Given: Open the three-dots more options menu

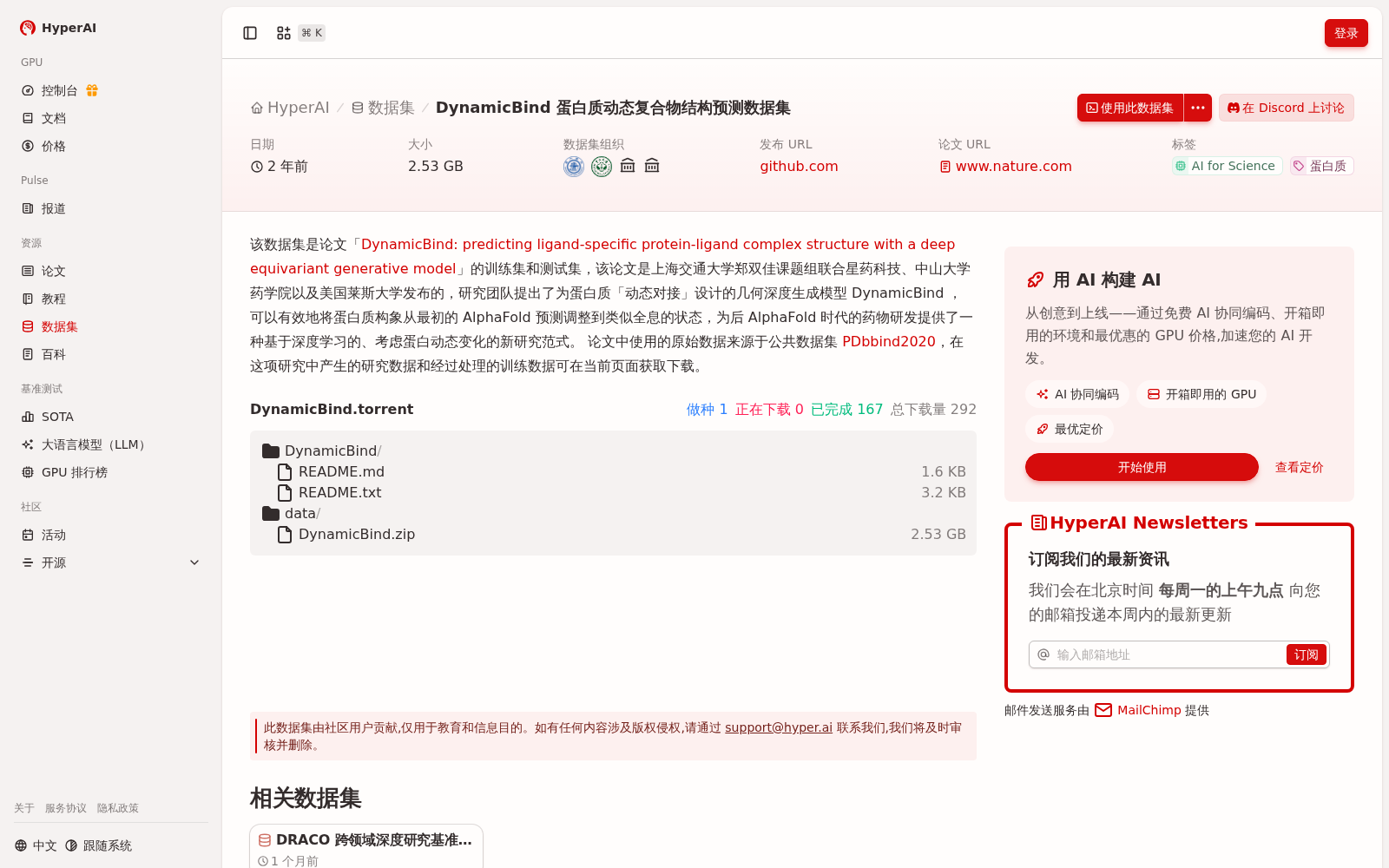Looking at the screenshot, I should [1198, 108].
